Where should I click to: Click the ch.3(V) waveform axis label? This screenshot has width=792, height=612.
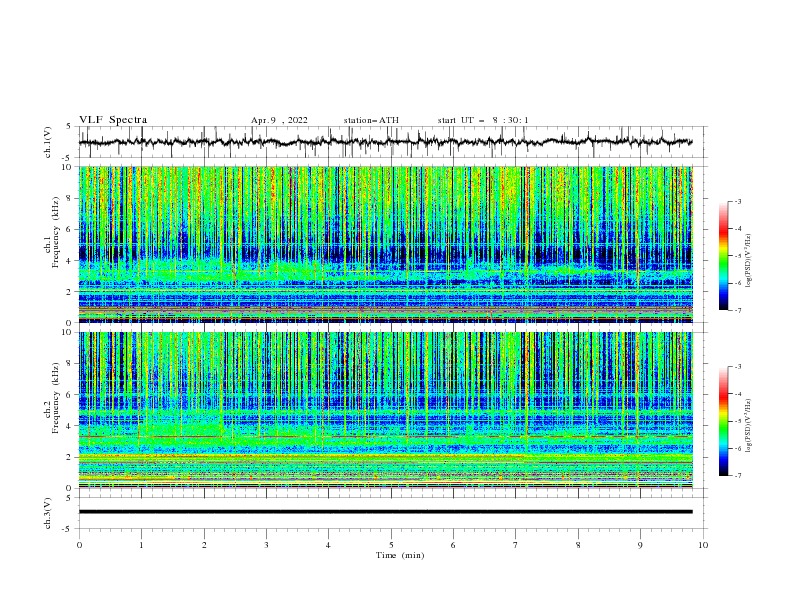coord(48,513)
